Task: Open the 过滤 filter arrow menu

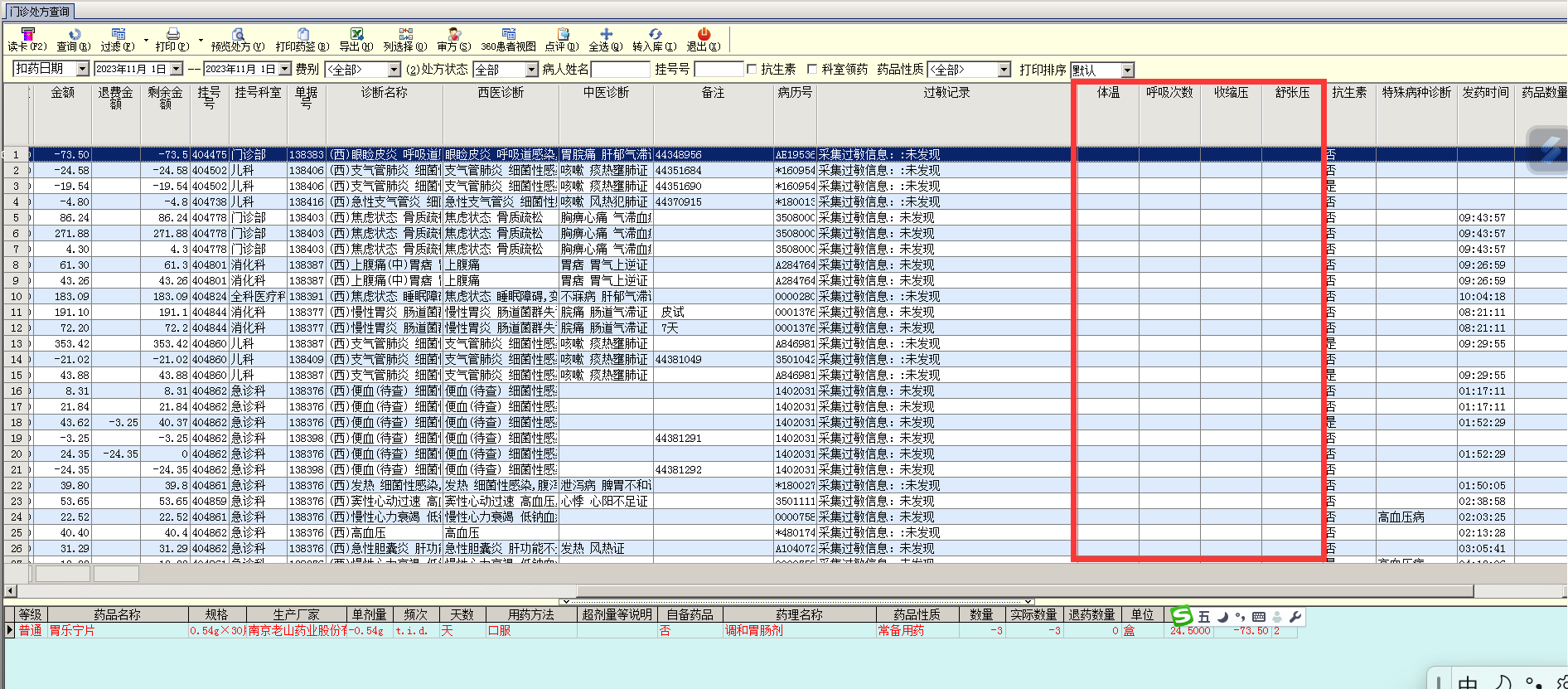Action: coord(146,39)
